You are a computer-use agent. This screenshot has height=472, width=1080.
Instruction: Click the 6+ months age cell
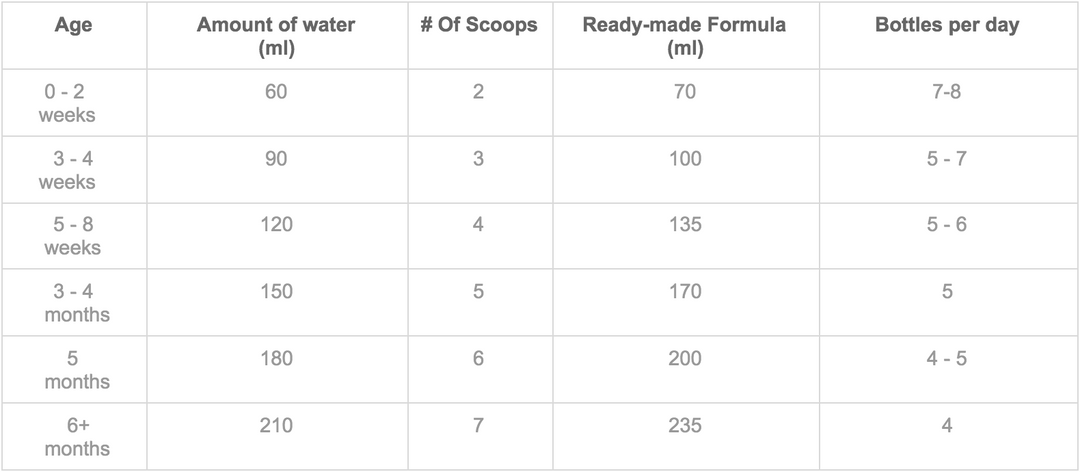click(76, 437)
